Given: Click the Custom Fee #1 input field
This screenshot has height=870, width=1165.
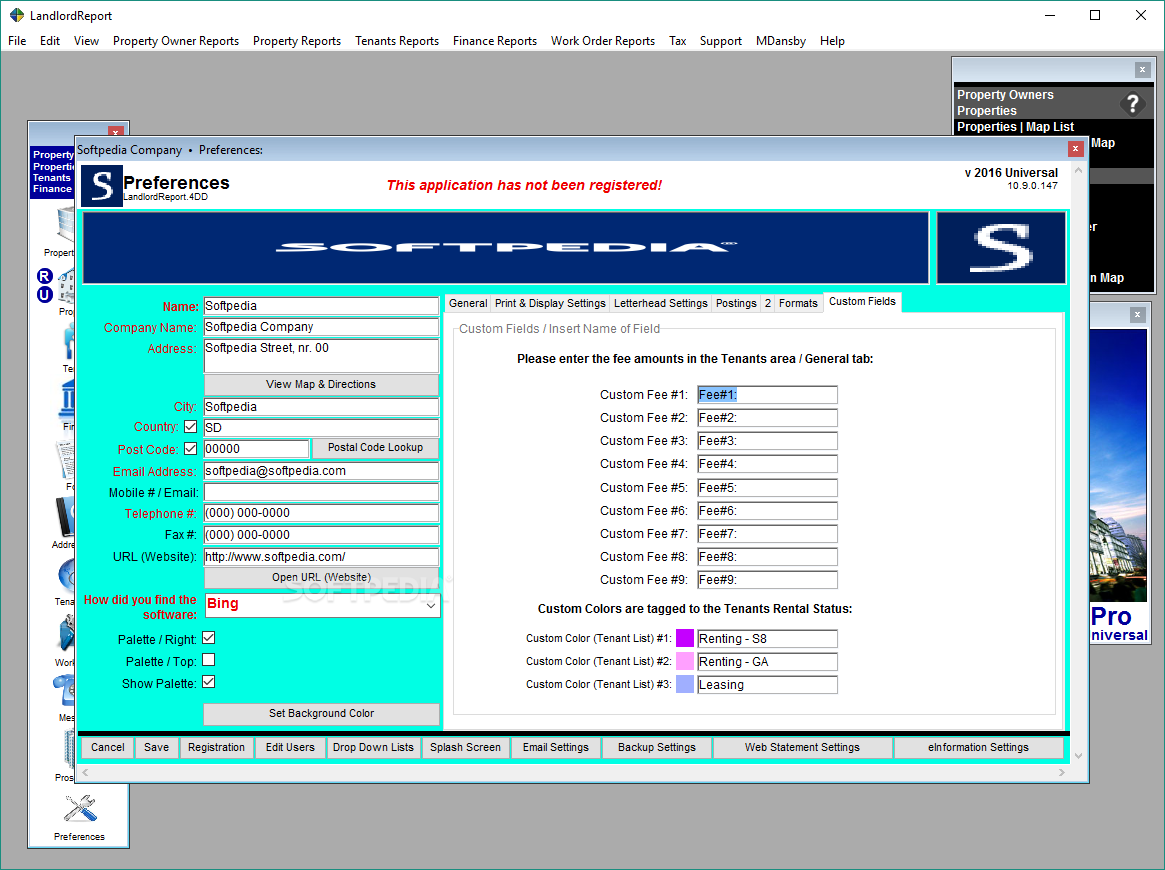Looking at the screenshot, I should (x=767, y=395).
